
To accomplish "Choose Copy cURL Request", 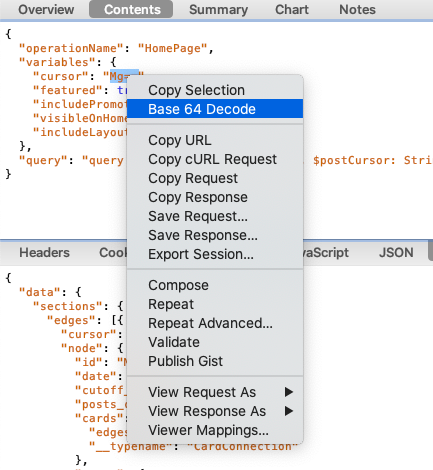I will [x=215, y=159].
